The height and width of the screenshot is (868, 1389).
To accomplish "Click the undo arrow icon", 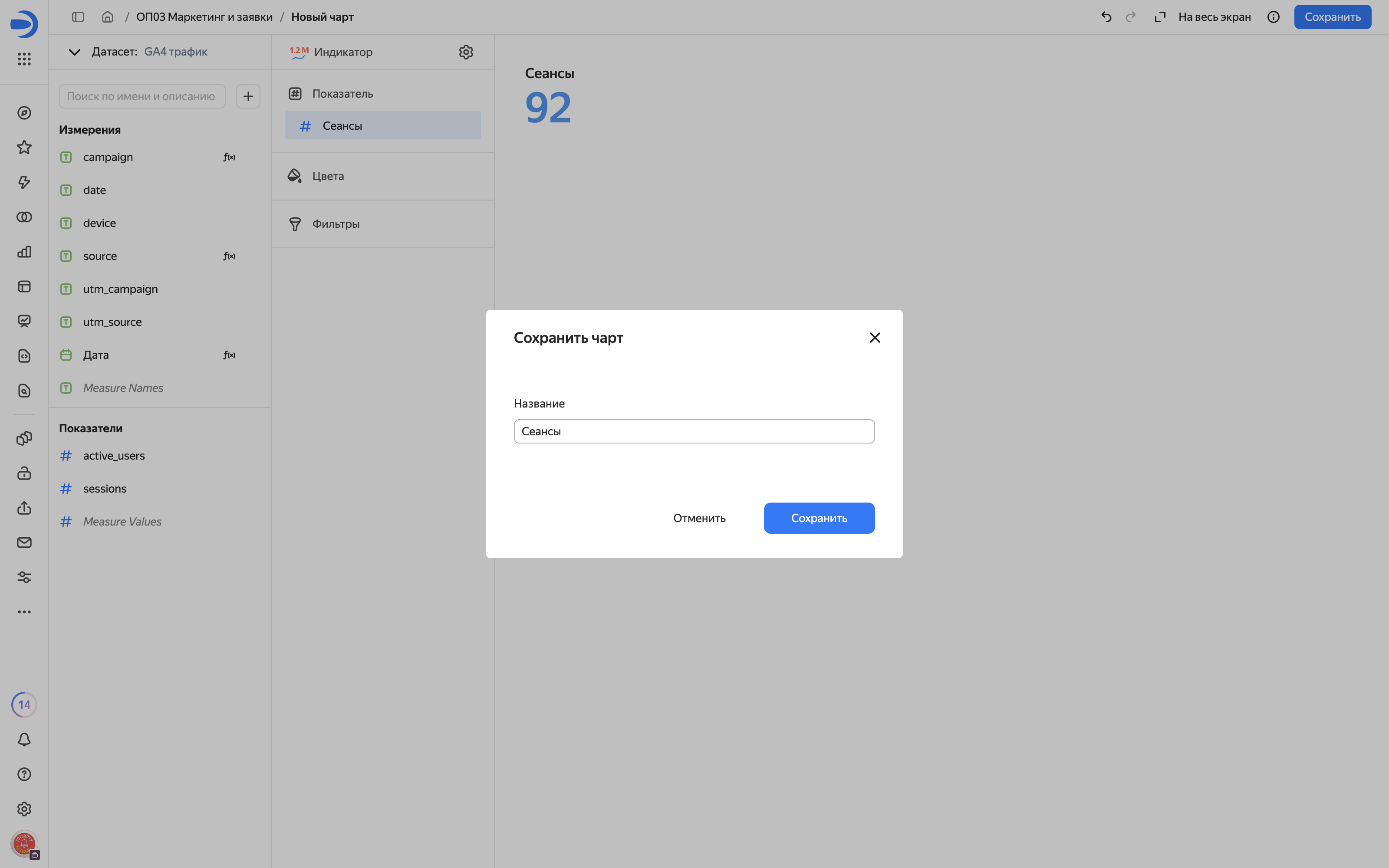I will tap(1106, 17).
